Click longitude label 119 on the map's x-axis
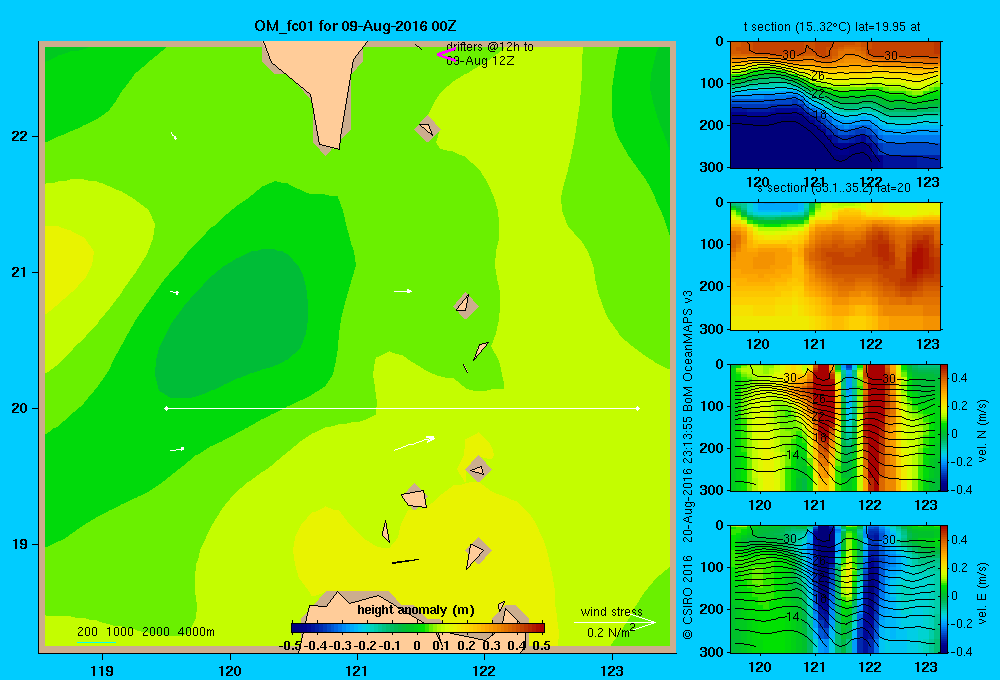Screen dimensions: 1000x680 [103, 670]
